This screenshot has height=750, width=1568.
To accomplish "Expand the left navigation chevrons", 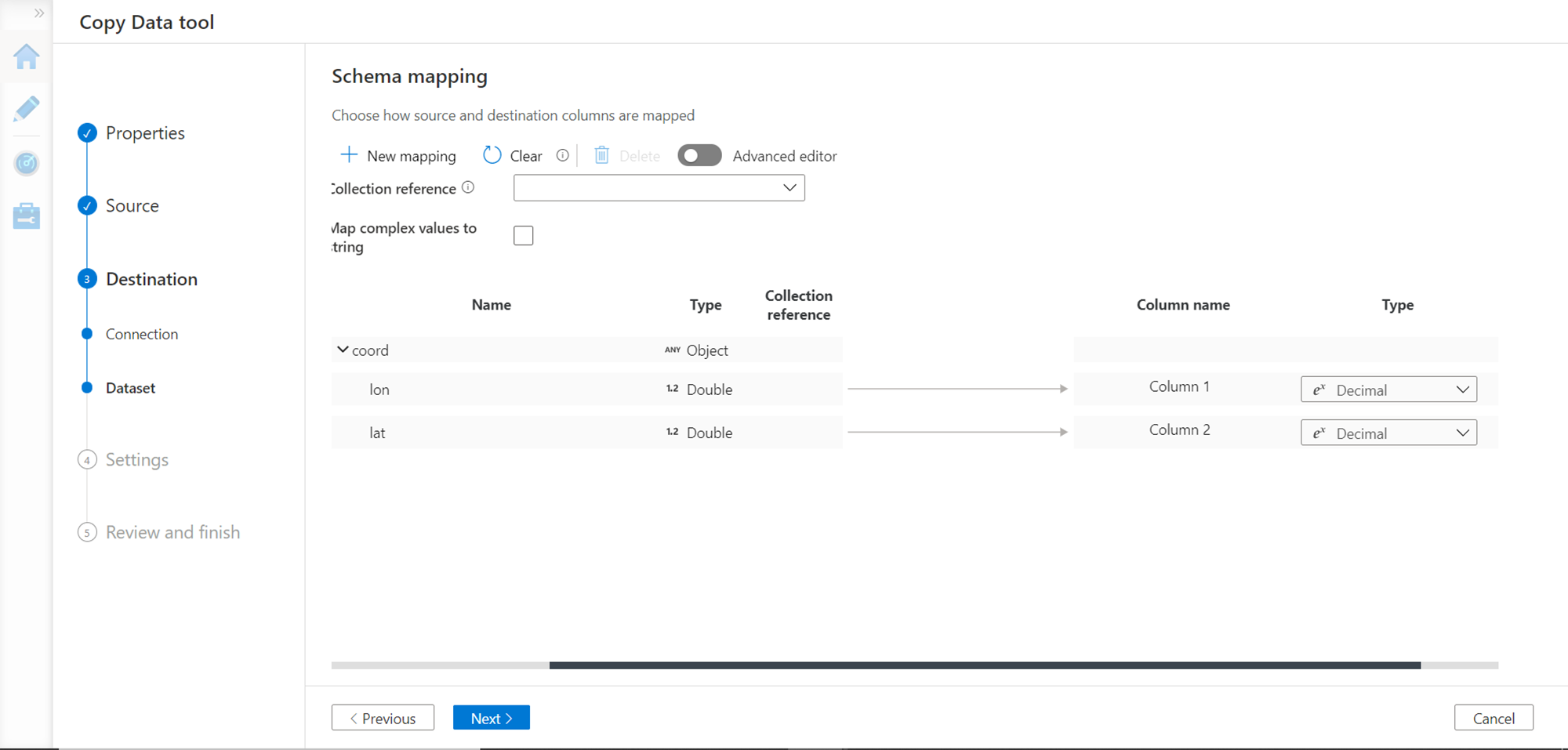I will [x=39, y=13].
